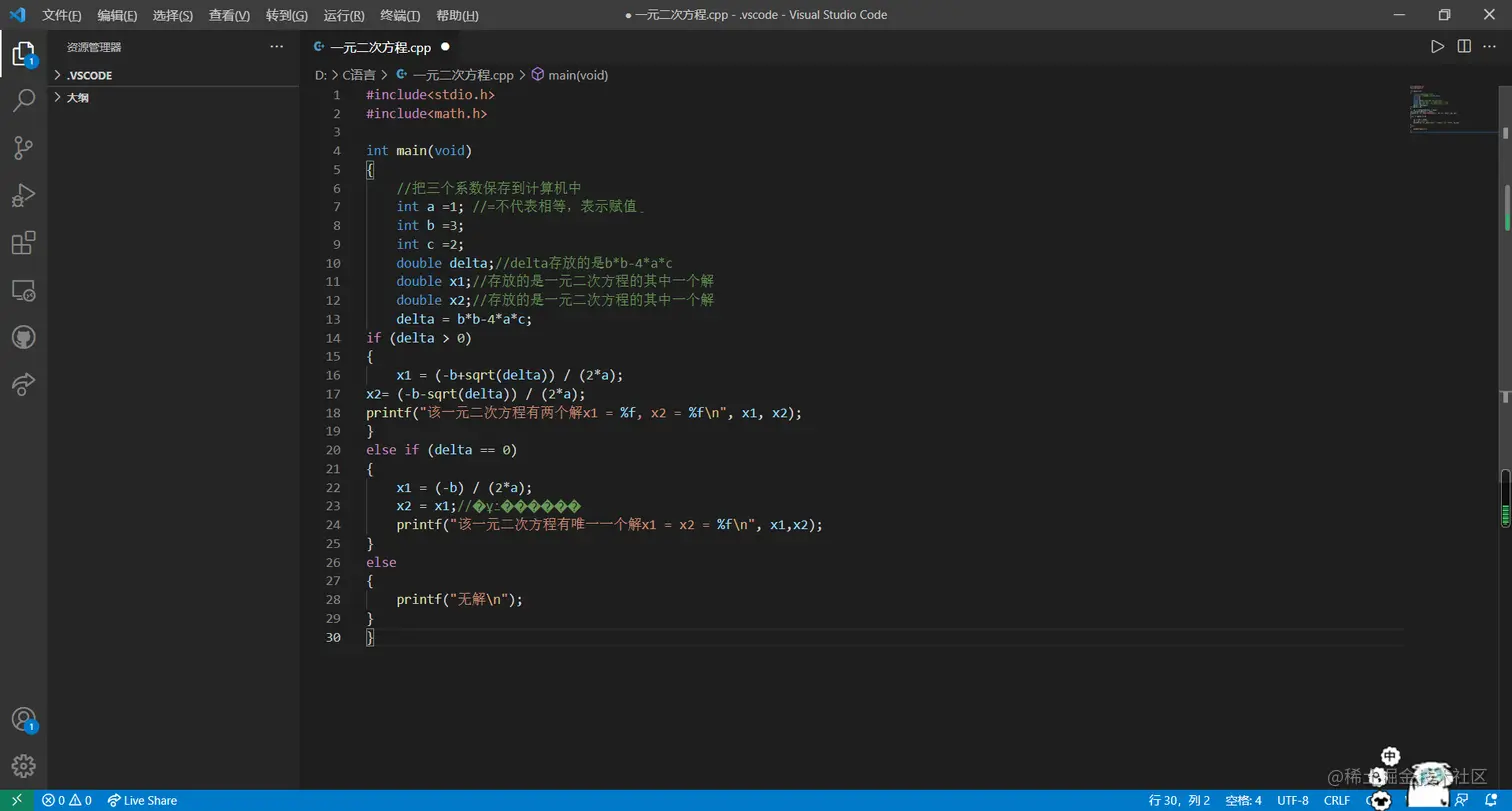Viewport: 1512px width, 811px height.
Task: Open Explorer panel views and more actions ellipsis
Action: [277, 47]
